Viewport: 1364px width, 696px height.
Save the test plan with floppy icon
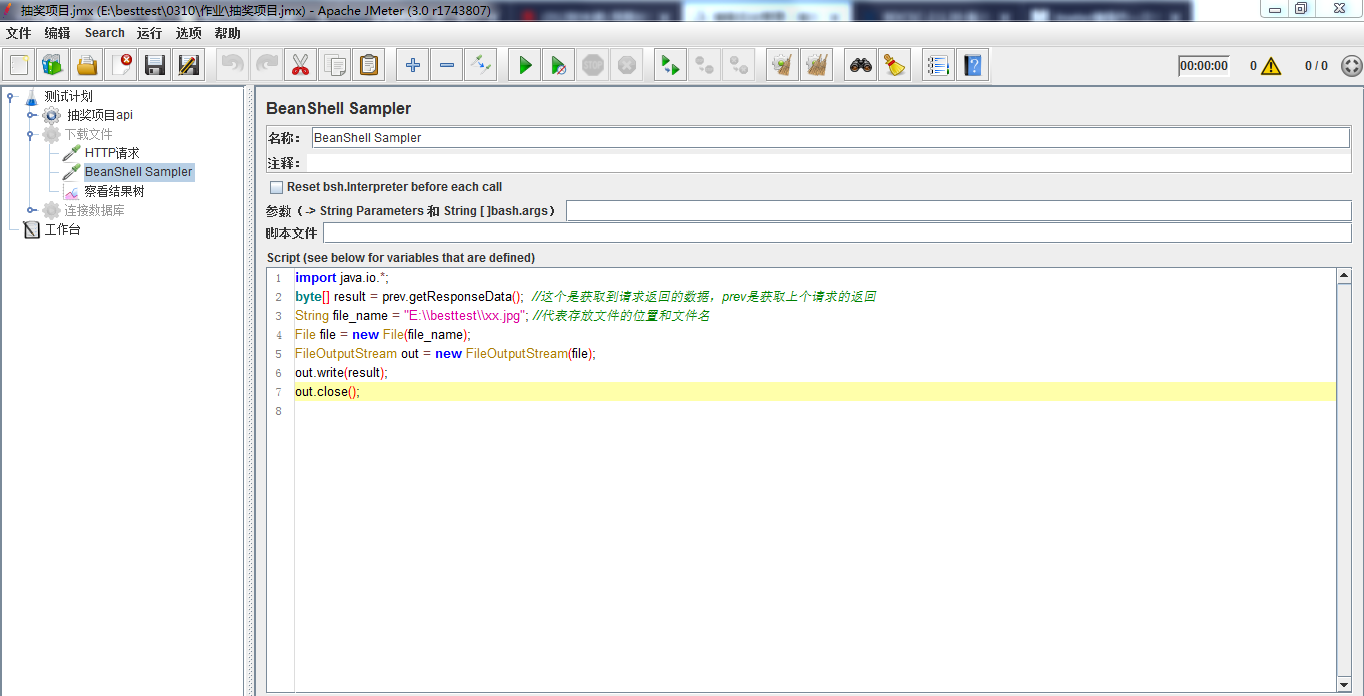point(155,66)
